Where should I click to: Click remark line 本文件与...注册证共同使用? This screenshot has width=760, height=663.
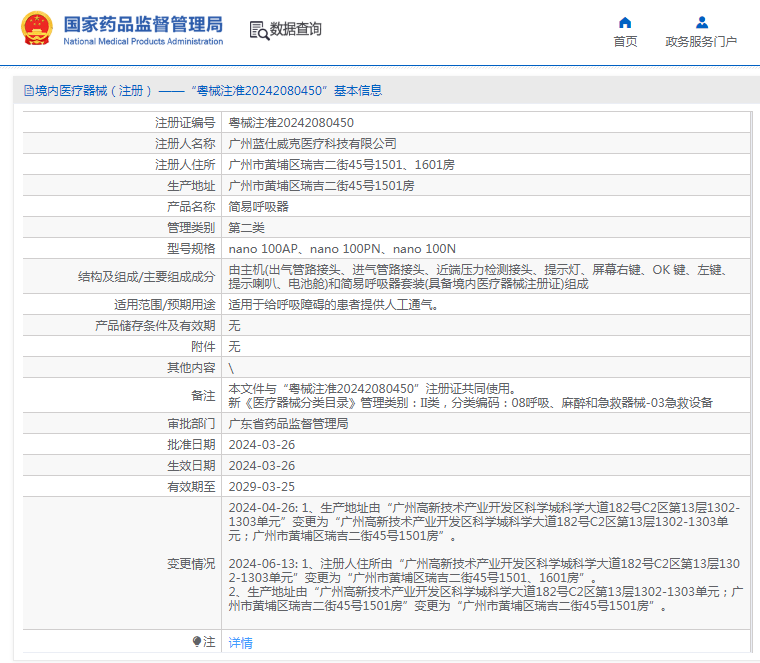click(372, 389)
